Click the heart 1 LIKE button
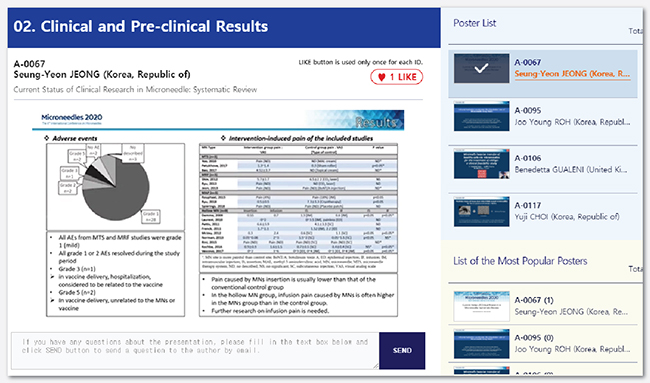The height and width of the screenshot is (383, 650). (x=396, y=77)
